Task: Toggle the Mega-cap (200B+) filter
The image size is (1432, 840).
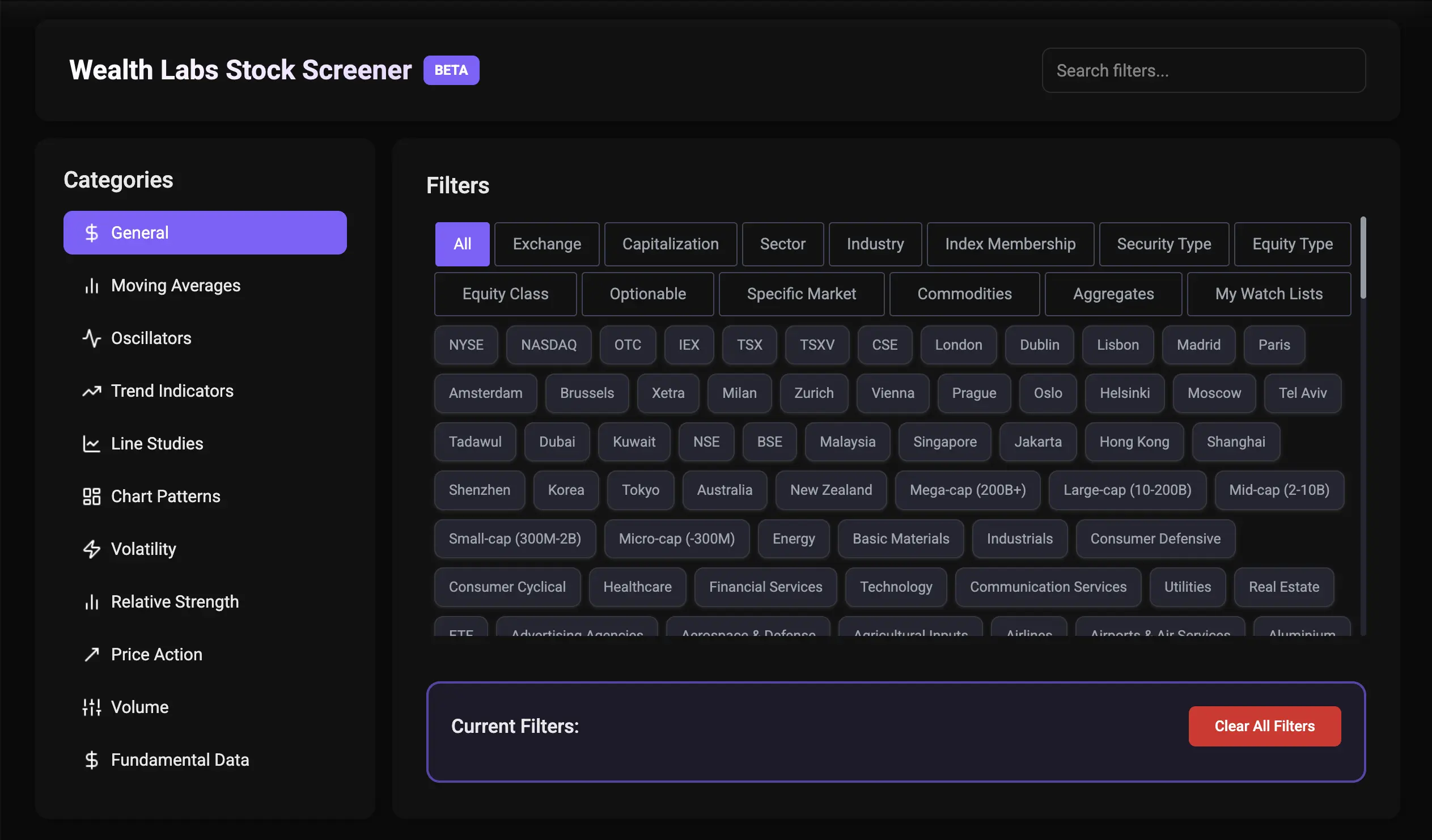Action: tap(968, 490)
